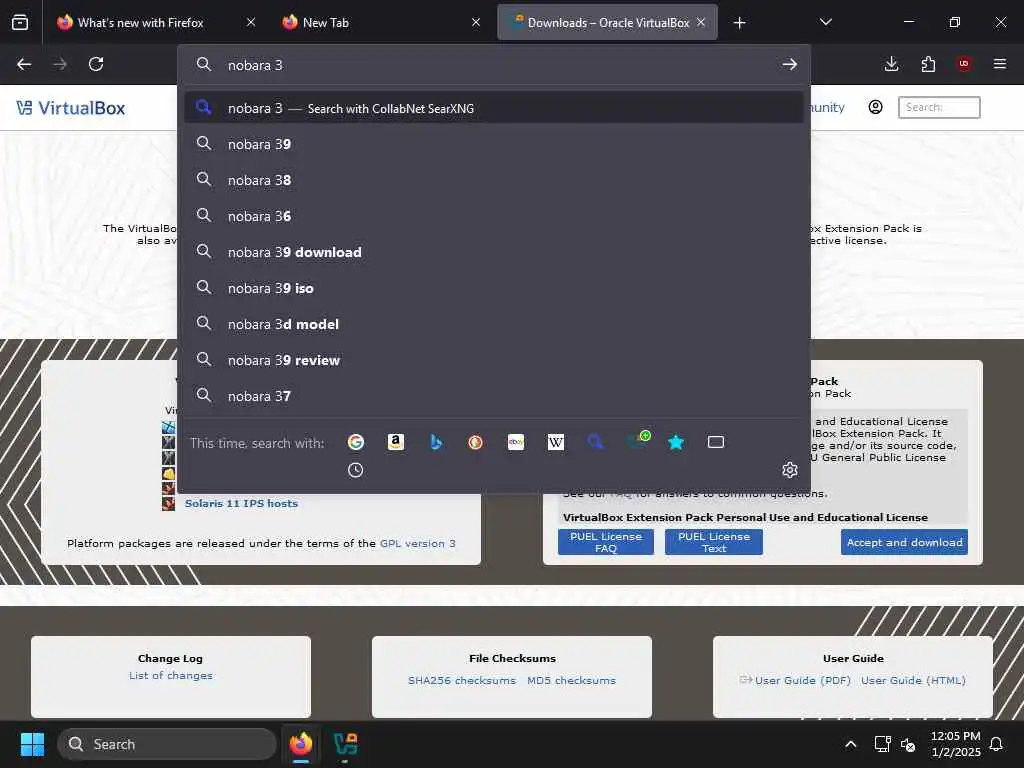
Task: Search this time with SearXNG magnifier icon
Action: coord(596,442)
